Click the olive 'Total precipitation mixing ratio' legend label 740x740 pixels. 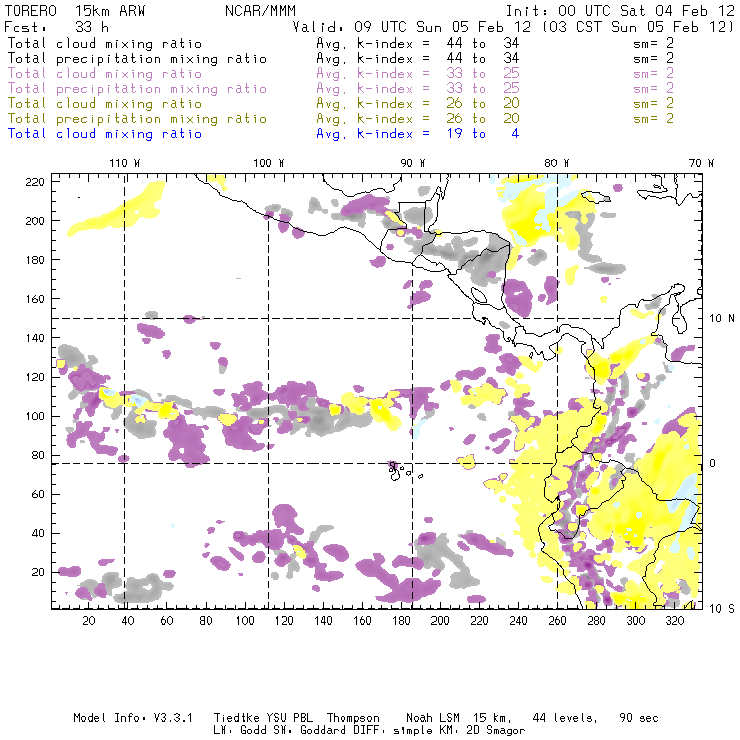tap(137, 118)
